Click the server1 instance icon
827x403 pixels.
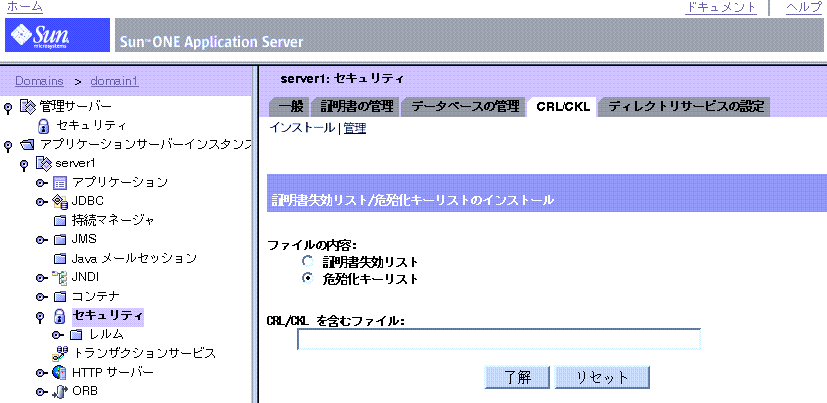(43, 164)
